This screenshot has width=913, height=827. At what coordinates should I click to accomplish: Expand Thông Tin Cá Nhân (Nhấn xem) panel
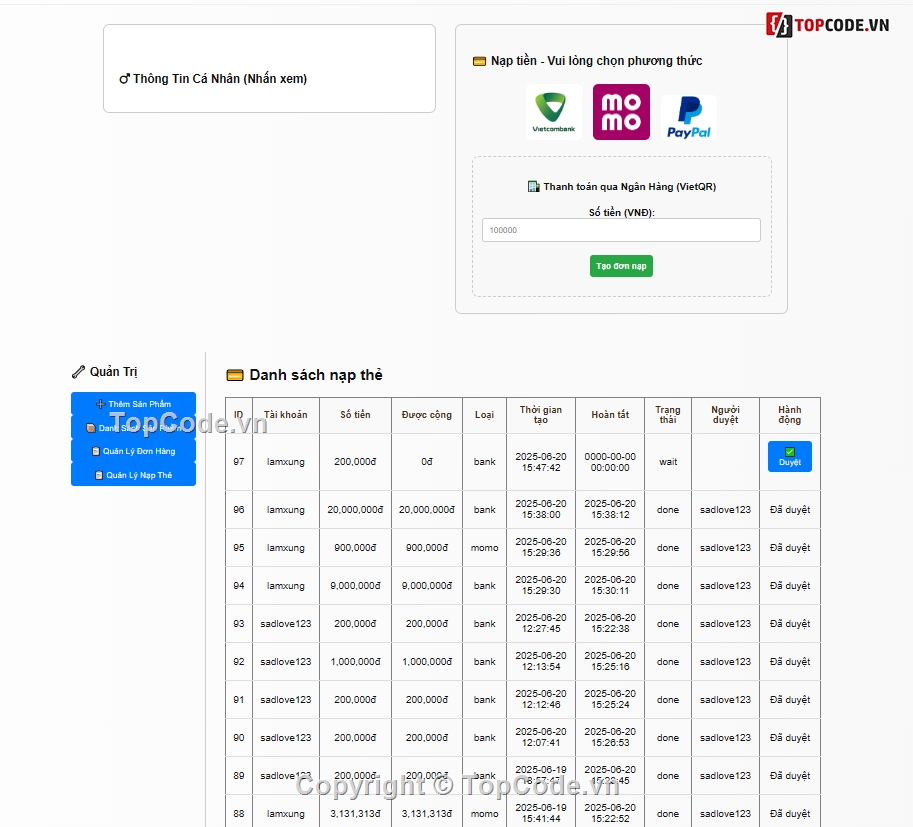(x=270, y=69)
